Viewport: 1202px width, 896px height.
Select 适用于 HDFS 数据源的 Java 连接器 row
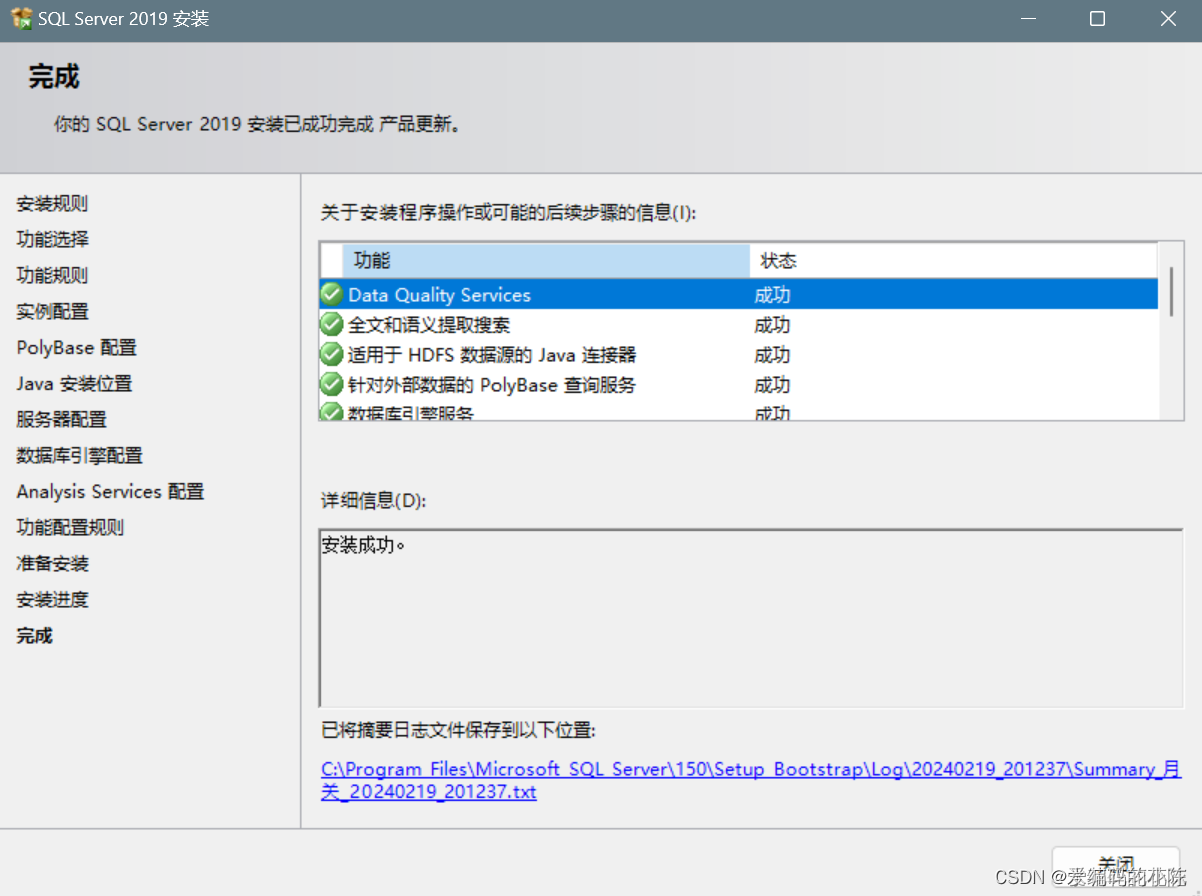pos(739,355)
